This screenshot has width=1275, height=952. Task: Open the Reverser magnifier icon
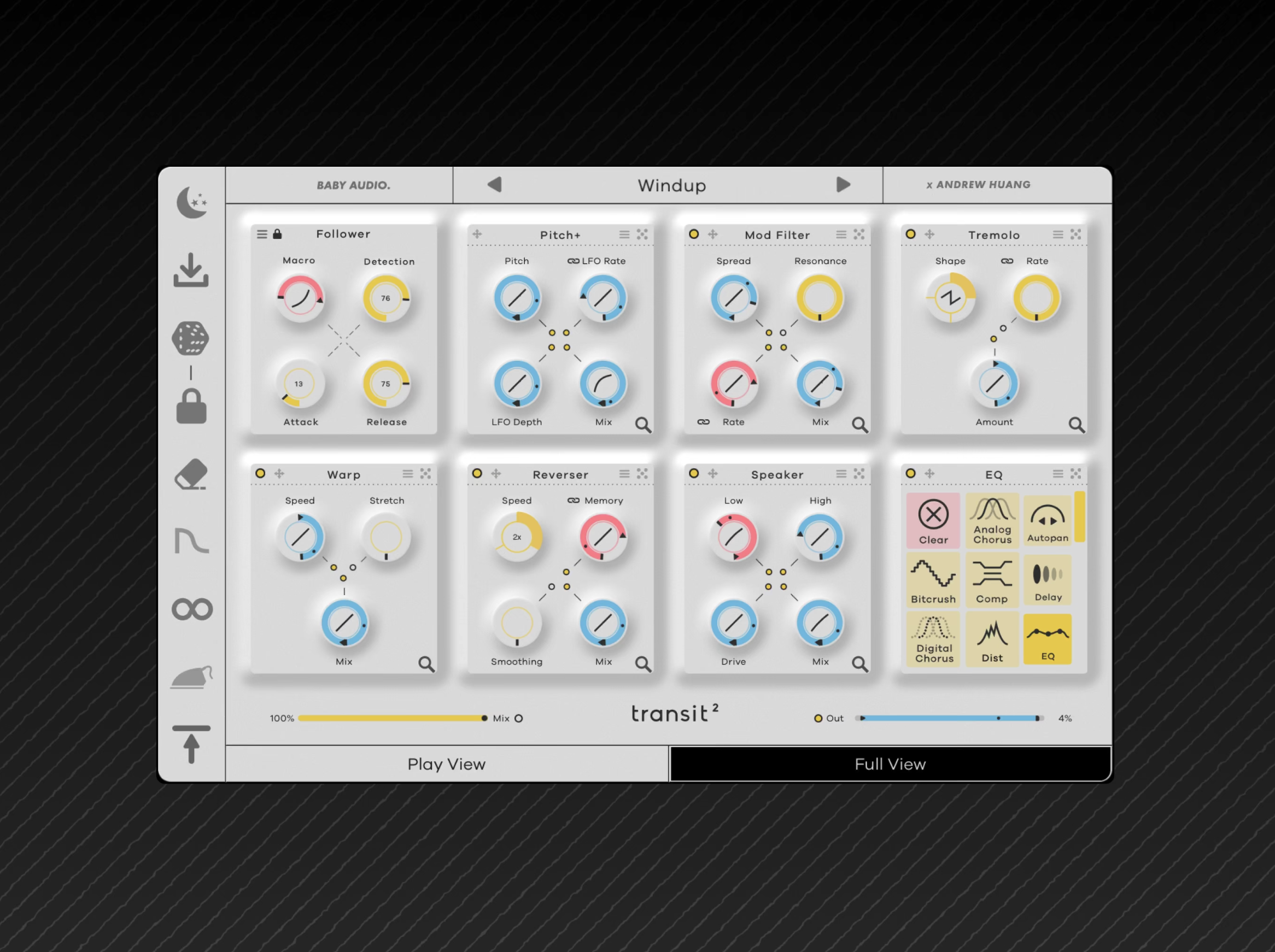(642, 665)
